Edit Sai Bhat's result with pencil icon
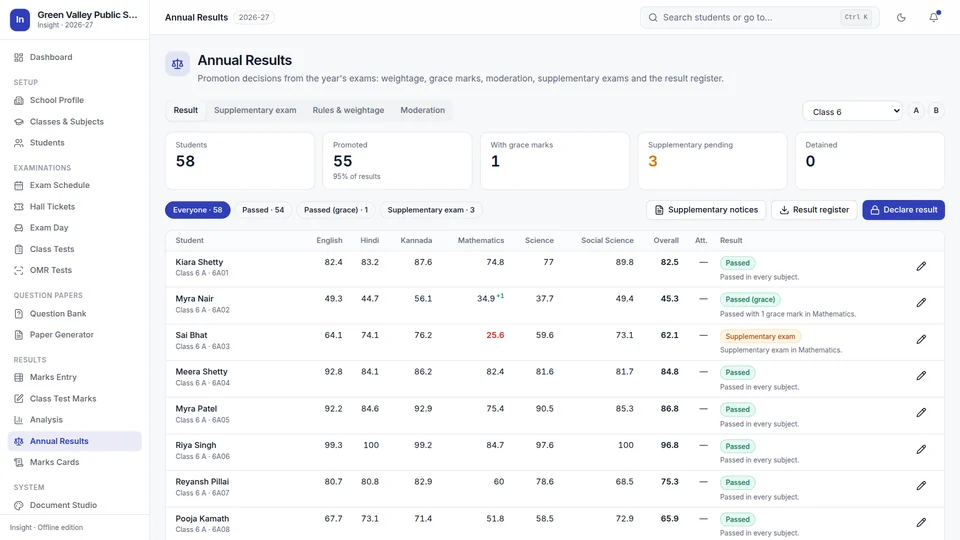The height and width of the screenshot is (540, 960). [x=921, y=339]
